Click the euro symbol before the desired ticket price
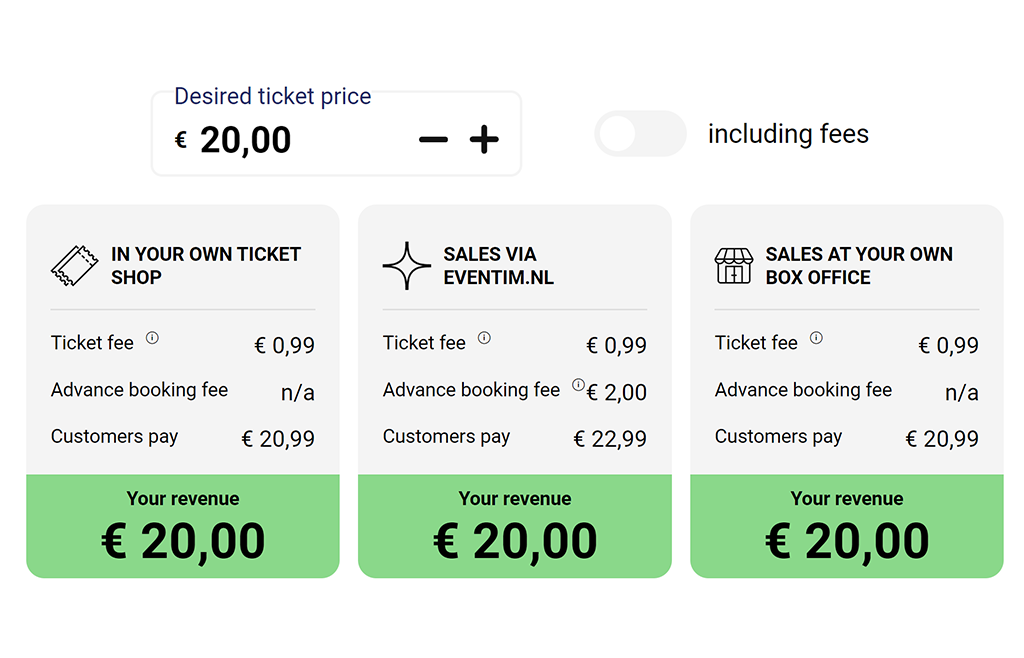Viewport: 1024px width, 658px height. click(181, 140)
